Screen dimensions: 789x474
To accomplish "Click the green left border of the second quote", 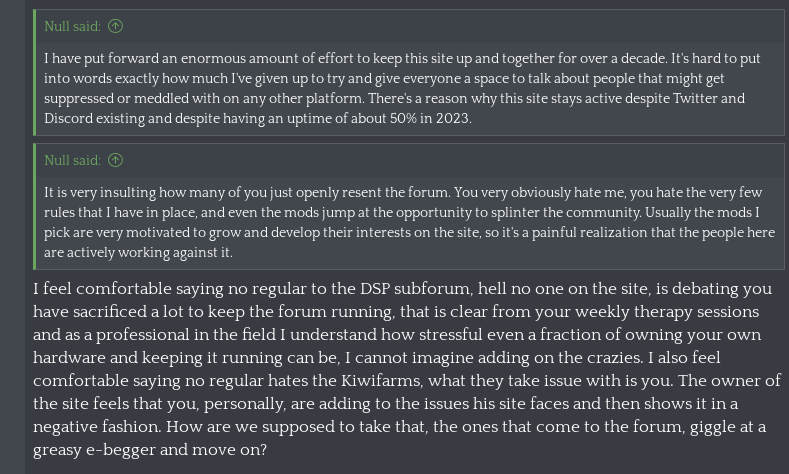I will pos(34,206).
